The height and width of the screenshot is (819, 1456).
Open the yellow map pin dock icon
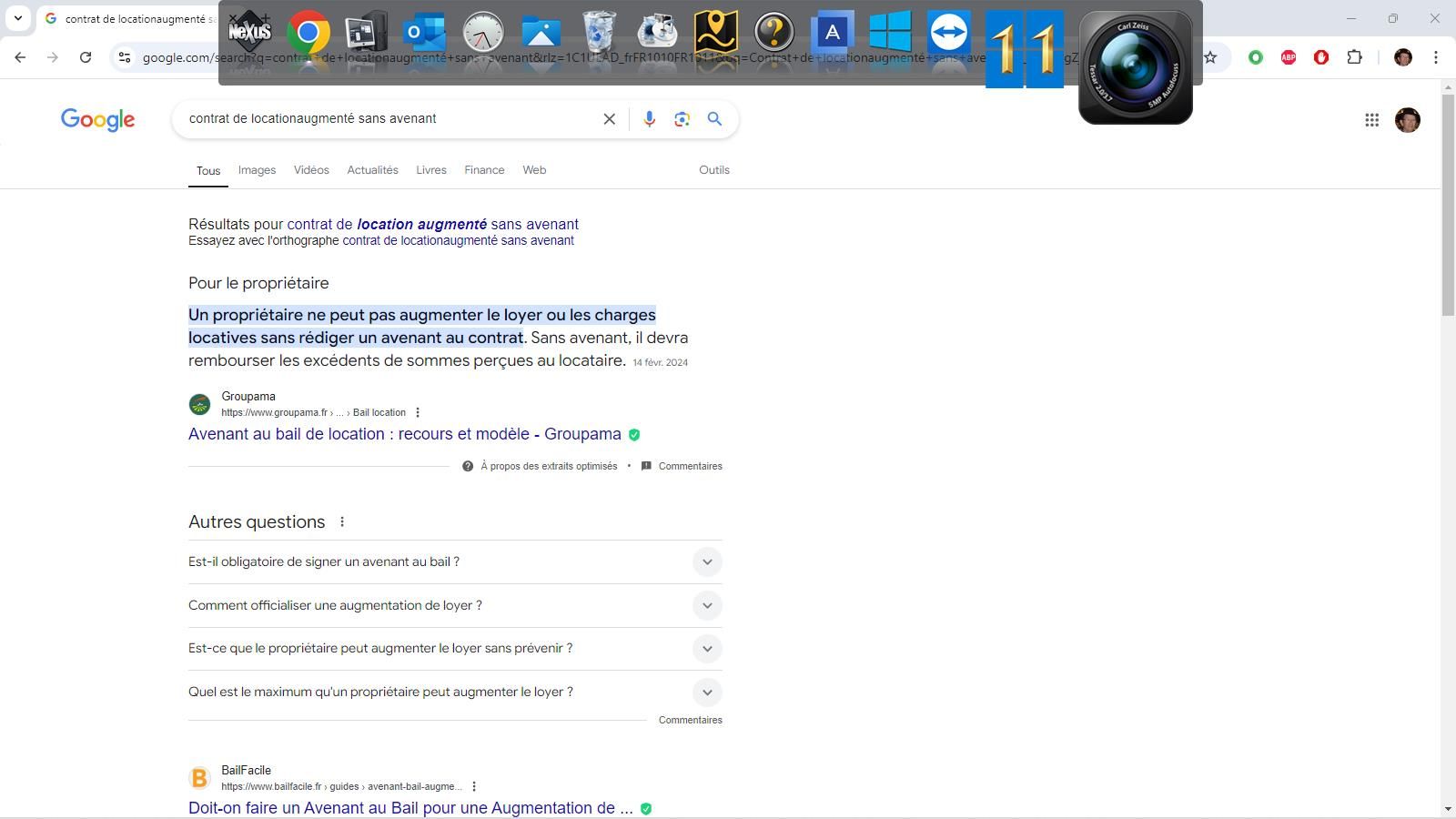(716, 33)
